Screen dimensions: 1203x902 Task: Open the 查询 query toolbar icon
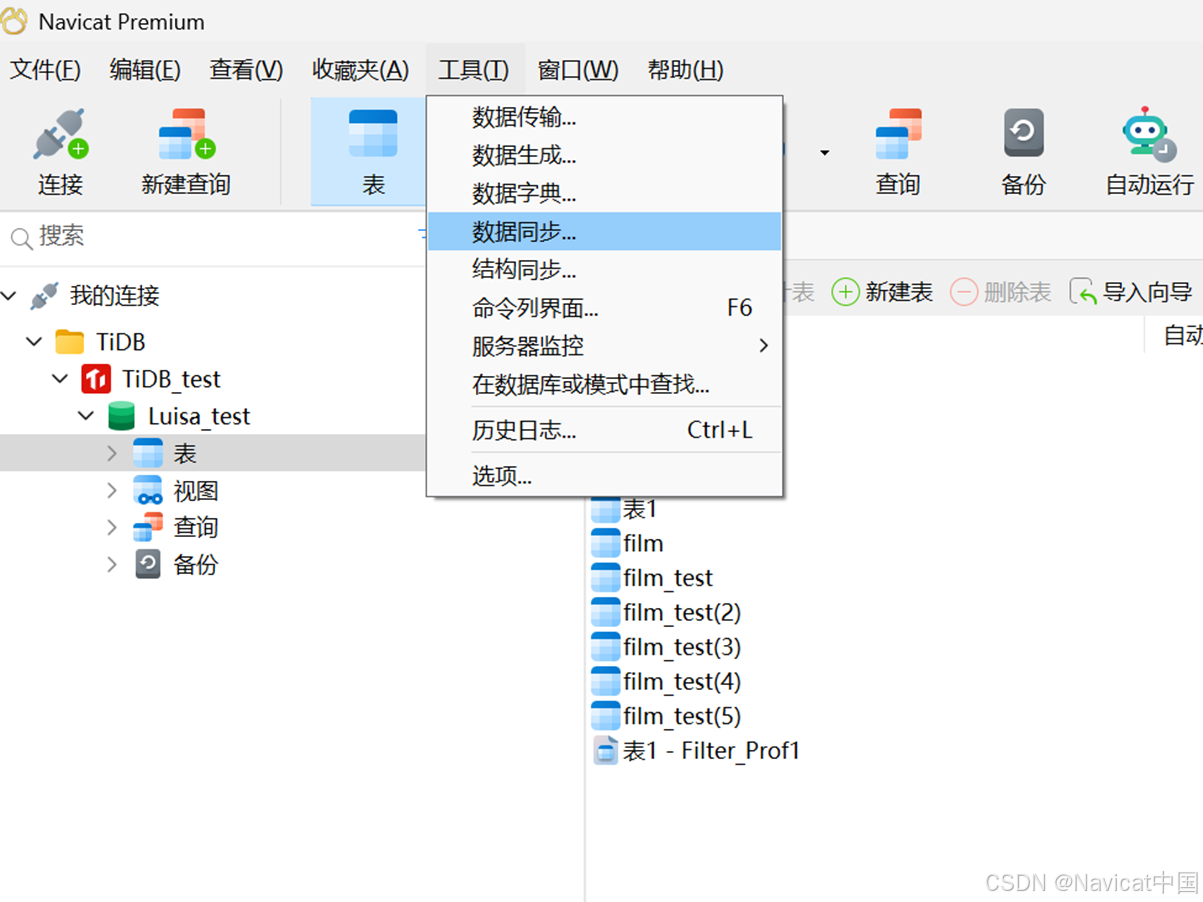point(898,135)
